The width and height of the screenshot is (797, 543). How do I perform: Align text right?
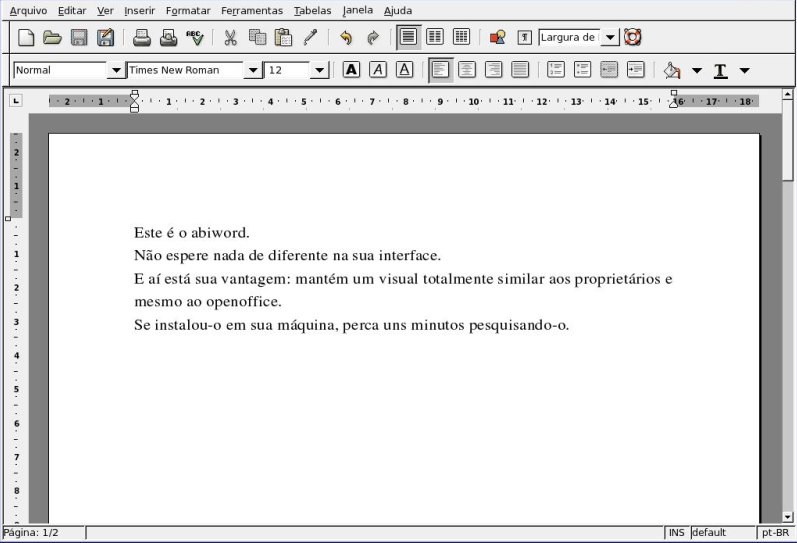(x=493, y=70)
